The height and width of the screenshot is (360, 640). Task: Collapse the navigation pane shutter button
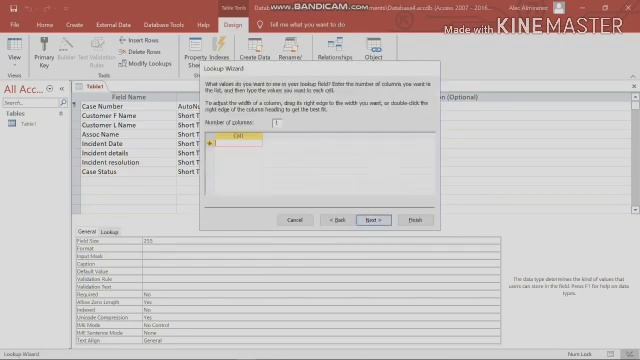point(62,89)
